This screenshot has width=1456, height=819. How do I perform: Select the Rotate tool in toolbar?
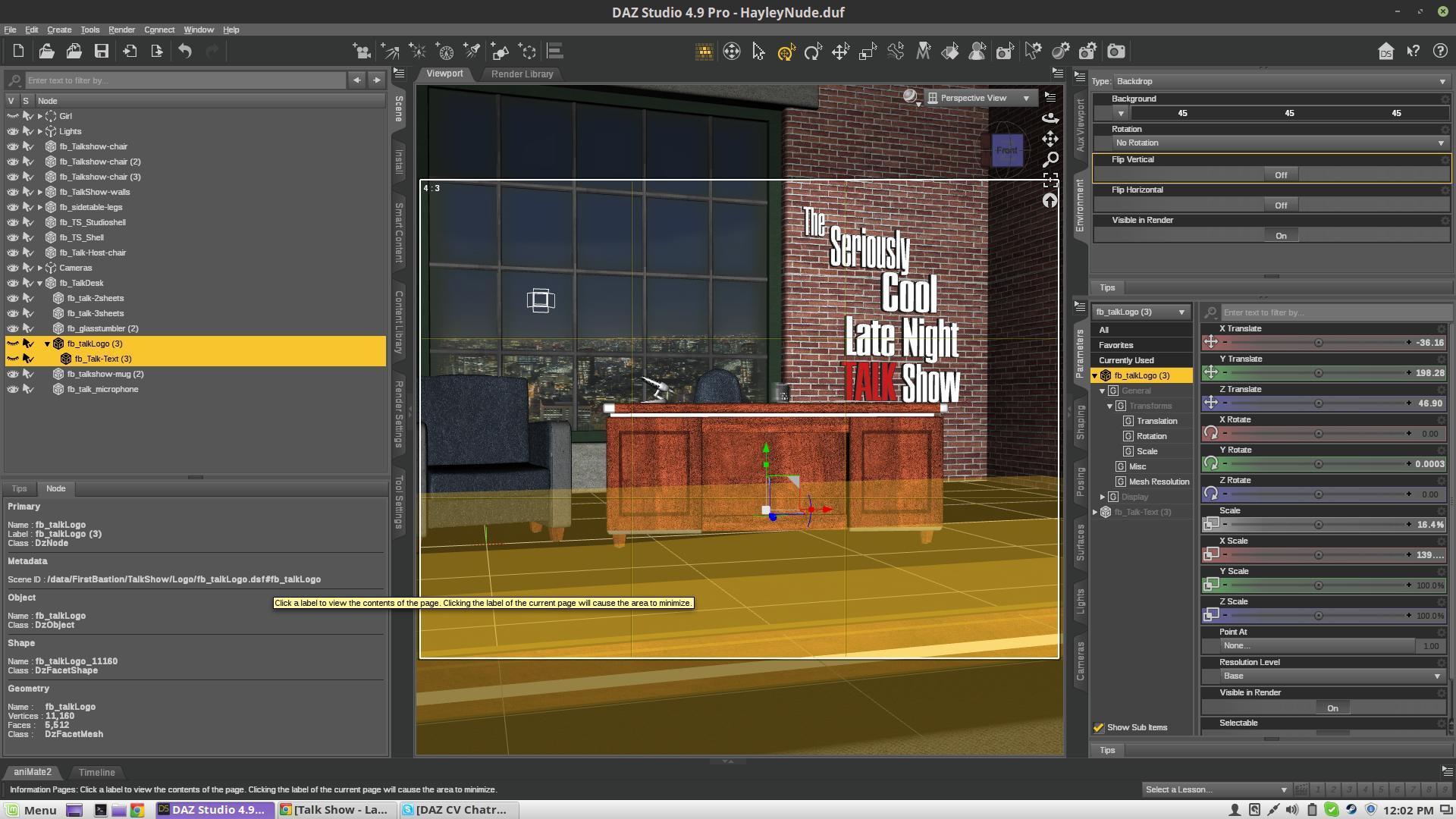point(813,52)
